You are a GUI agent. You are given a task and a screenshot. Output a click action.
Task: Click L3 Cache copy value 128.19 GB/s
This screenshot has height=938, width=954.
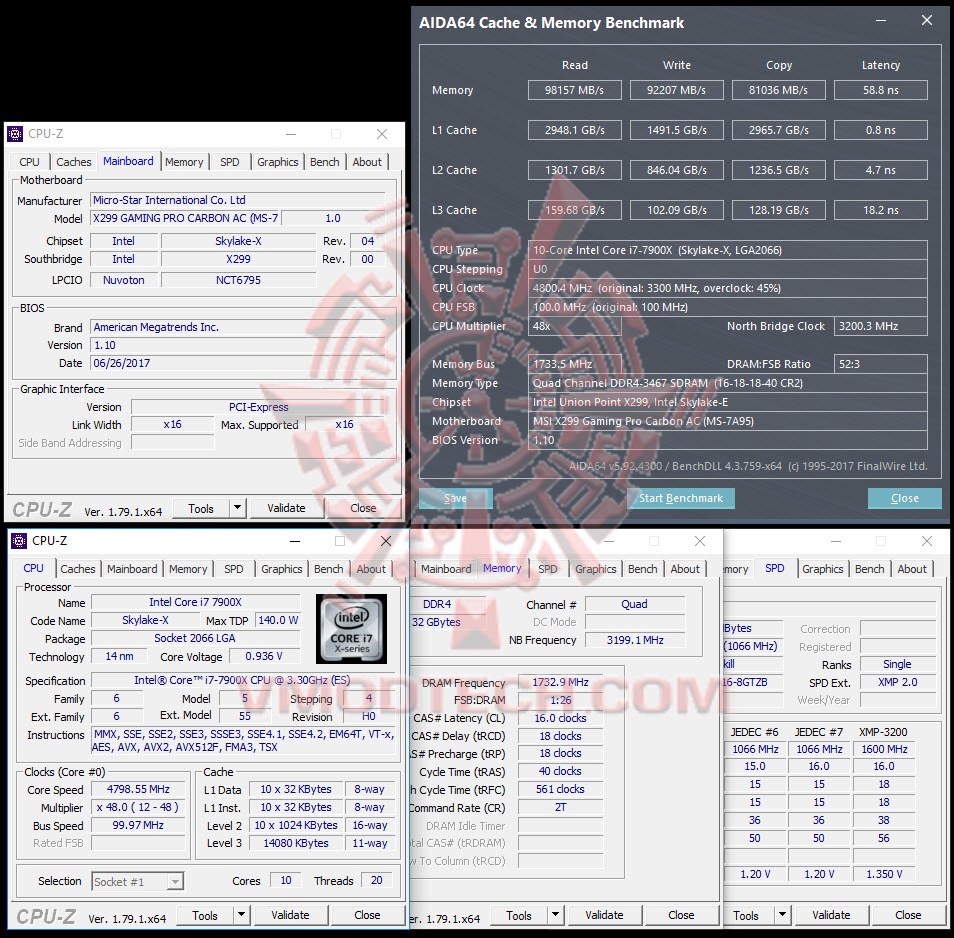778,210
